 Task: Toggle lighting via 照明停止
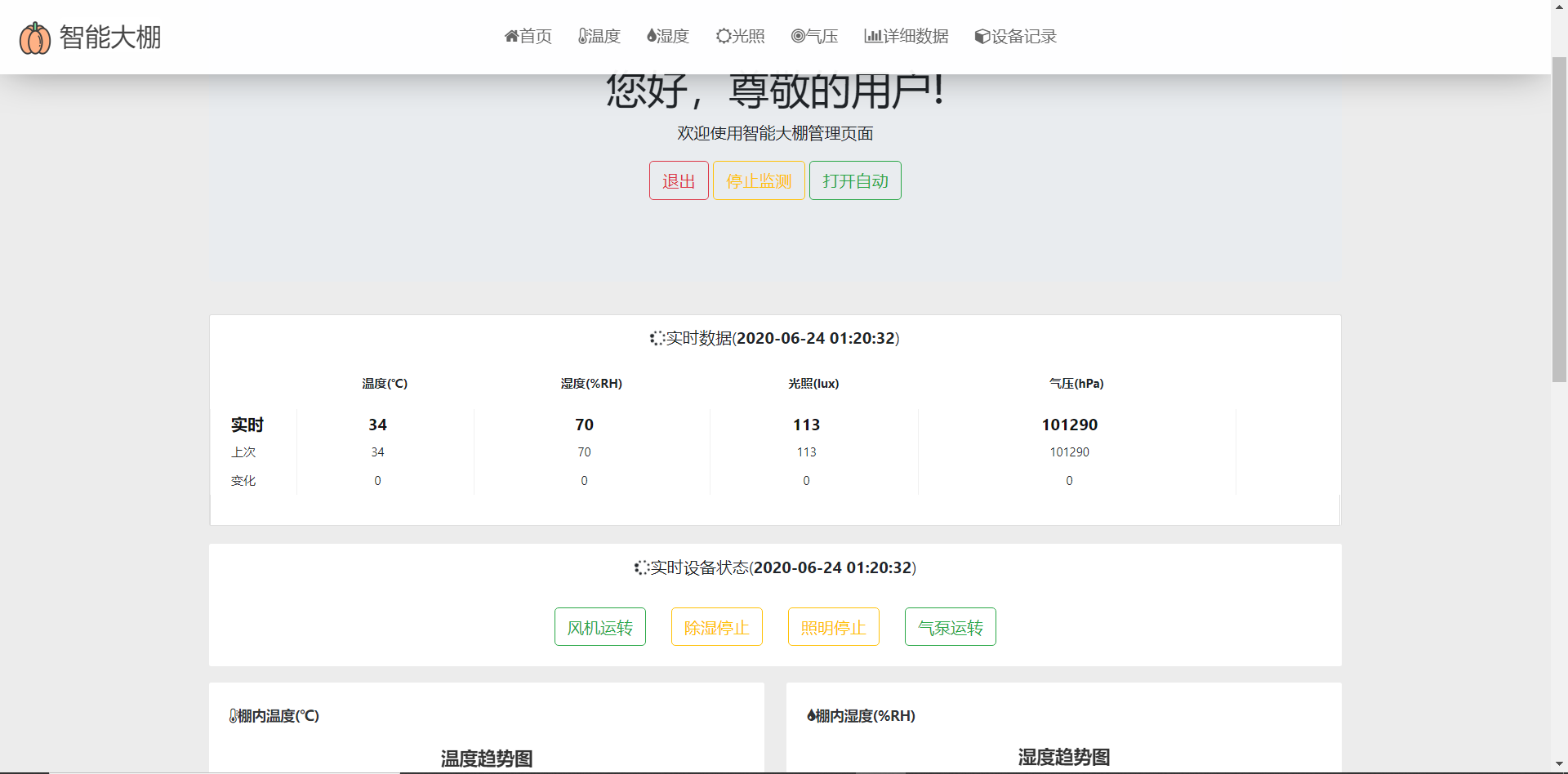[833, 627]
